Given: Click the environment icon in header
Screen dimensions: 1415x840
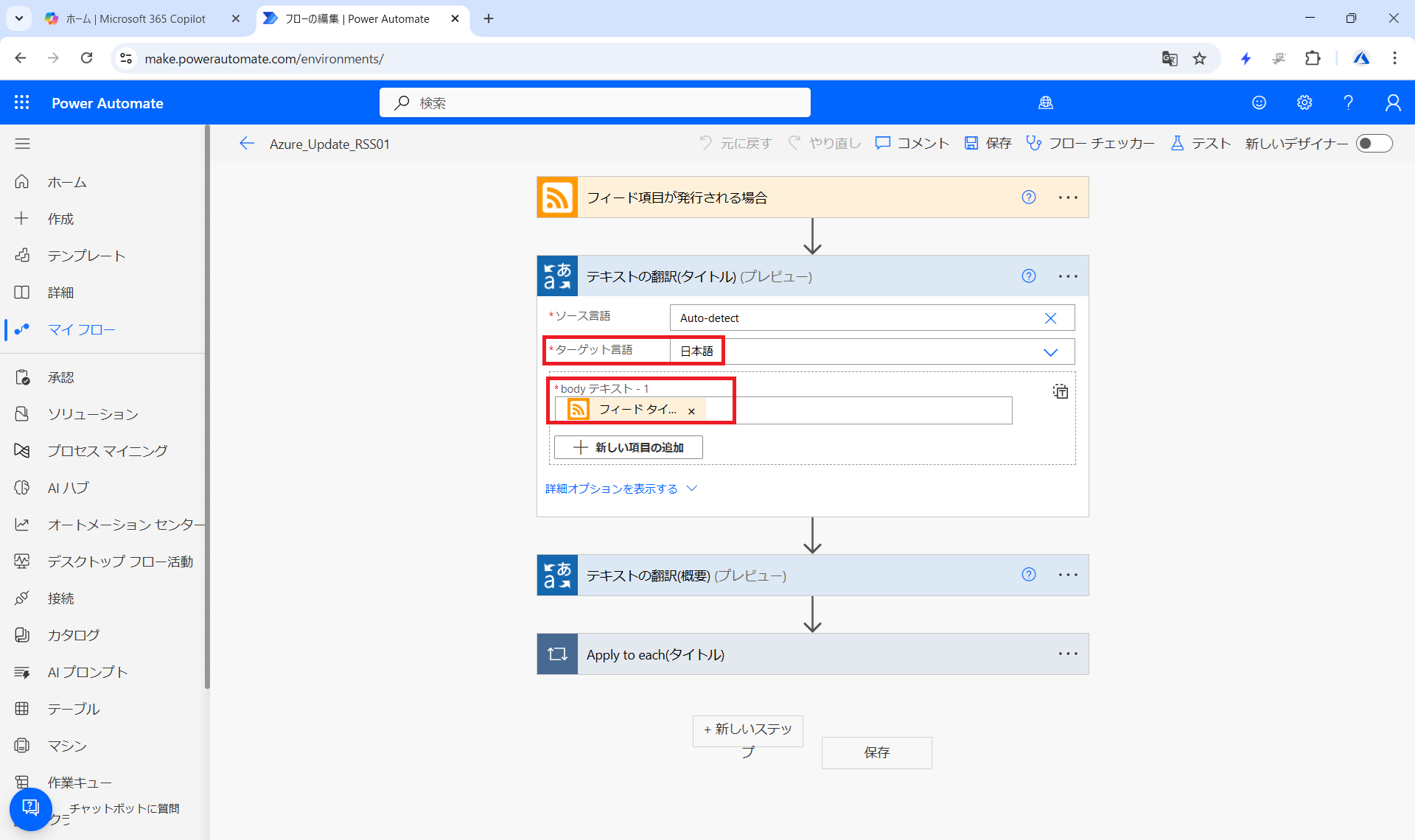Looking at the screenshot, I should [1045, 103].
